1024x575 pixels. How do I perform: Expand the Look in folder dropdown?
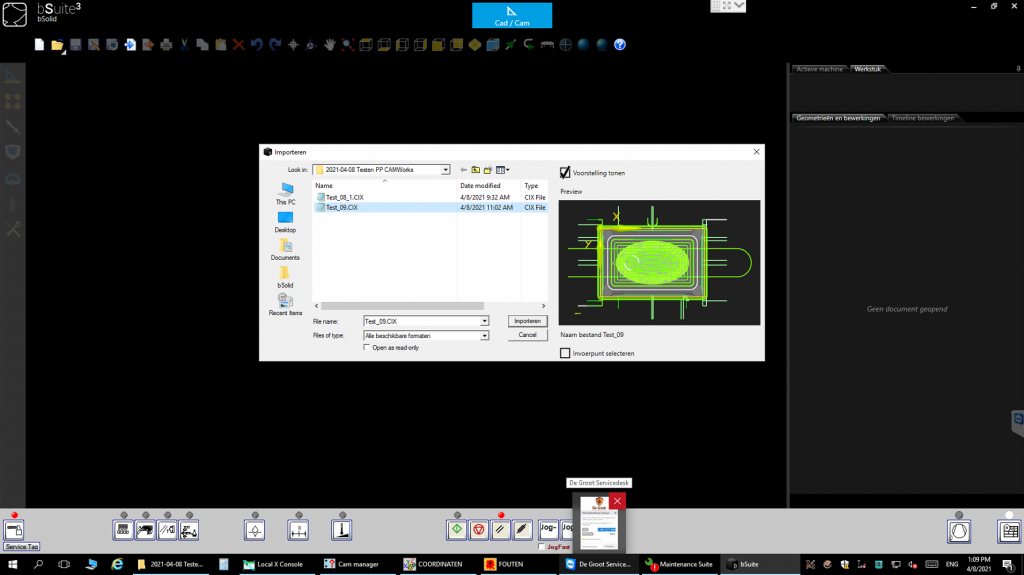click(445, 170)
